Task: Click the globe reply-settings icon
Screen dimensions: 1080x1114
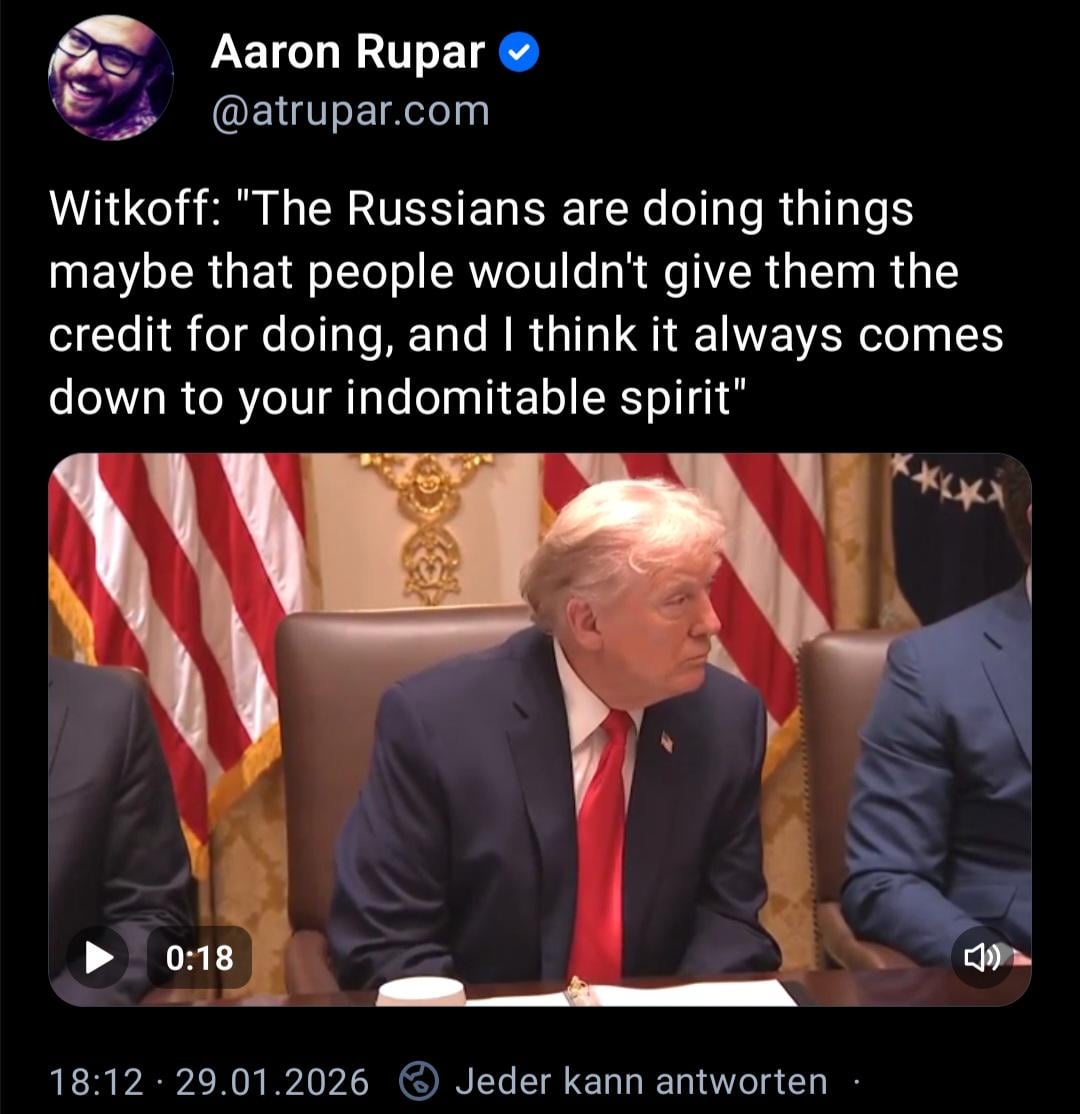Action: coord(418,1081)
